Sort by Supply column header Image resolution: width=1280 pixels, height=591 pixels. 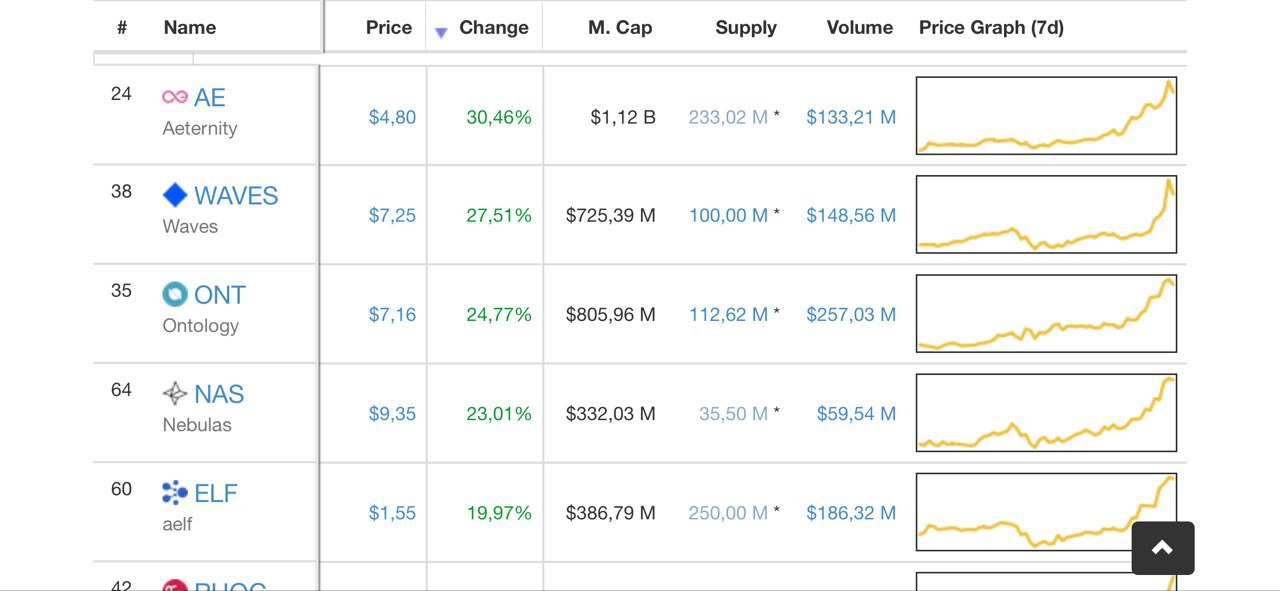click(746, 28)
